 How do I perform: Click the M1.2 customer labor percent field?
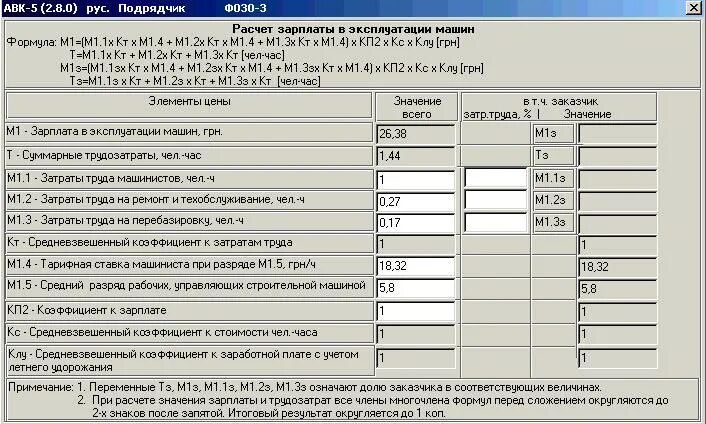495,200
